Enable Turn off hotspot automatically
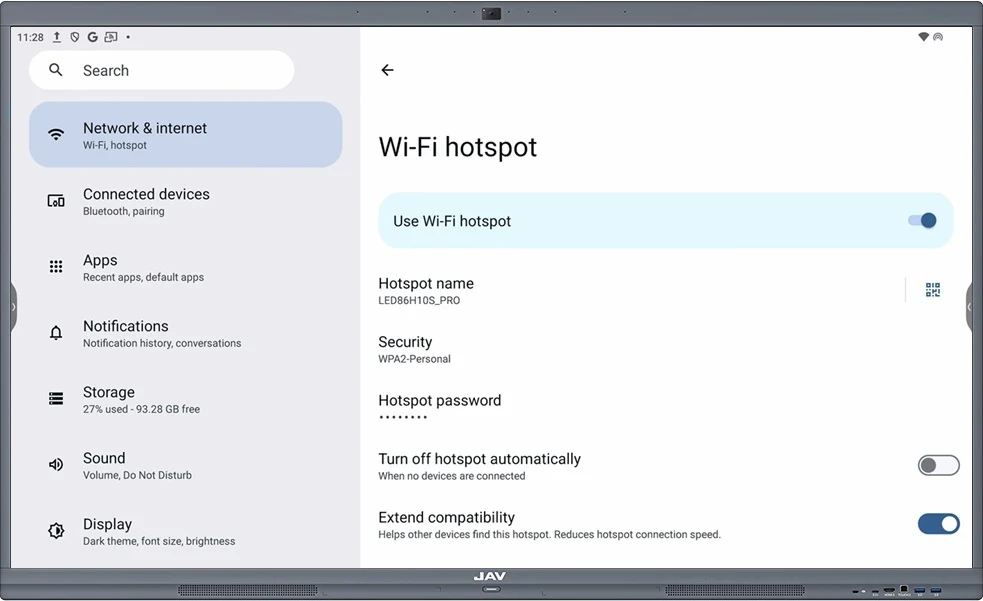This screenshot has height=601, width=983. pyautogui.click(x=938, y=465)
